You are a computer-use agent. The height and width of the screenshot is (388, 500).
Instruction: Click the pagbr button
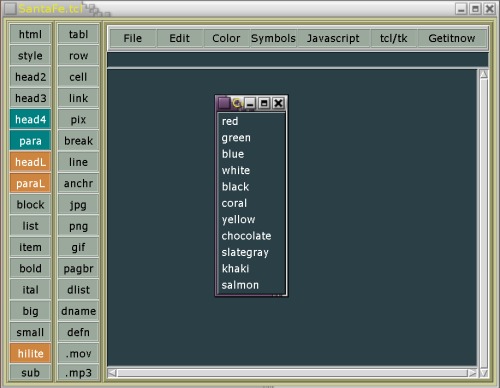coord(78,268)
